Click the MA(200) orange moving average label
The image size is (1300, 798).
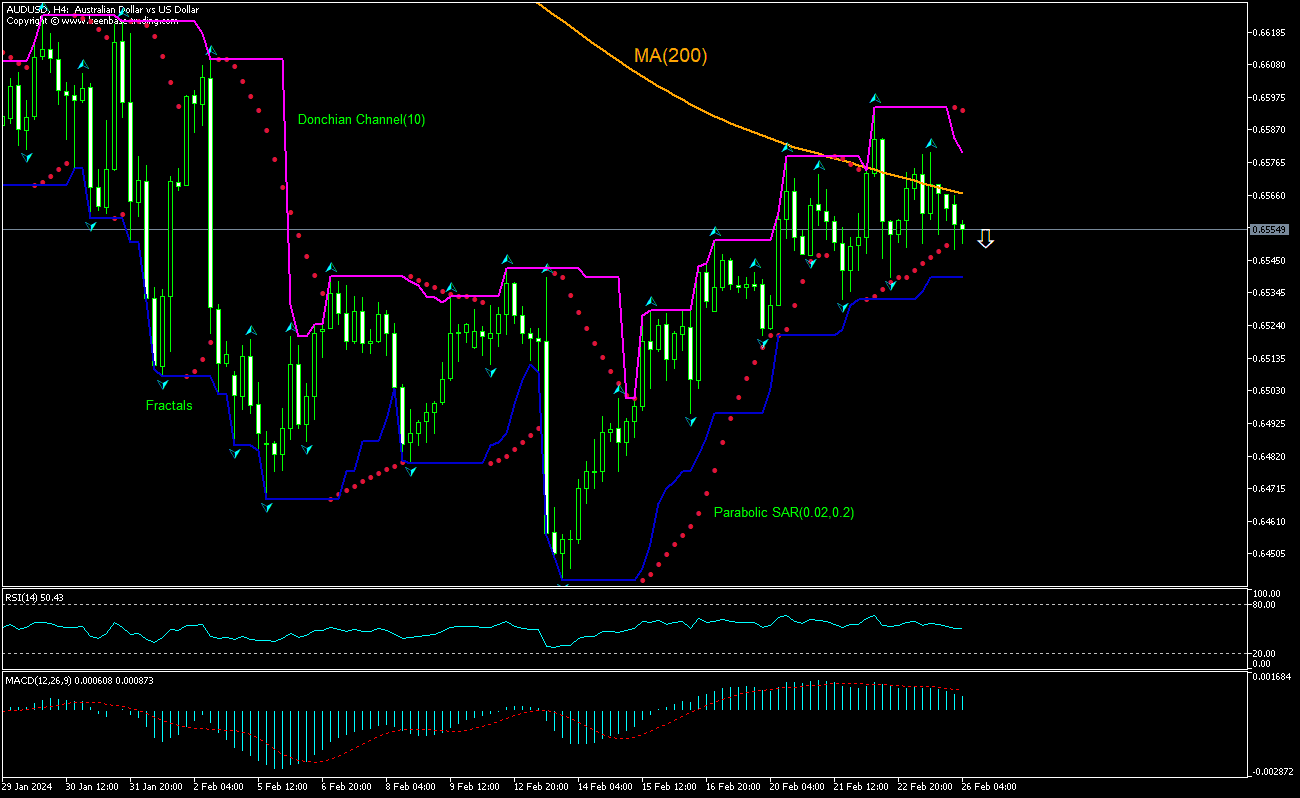coord(671,57)
